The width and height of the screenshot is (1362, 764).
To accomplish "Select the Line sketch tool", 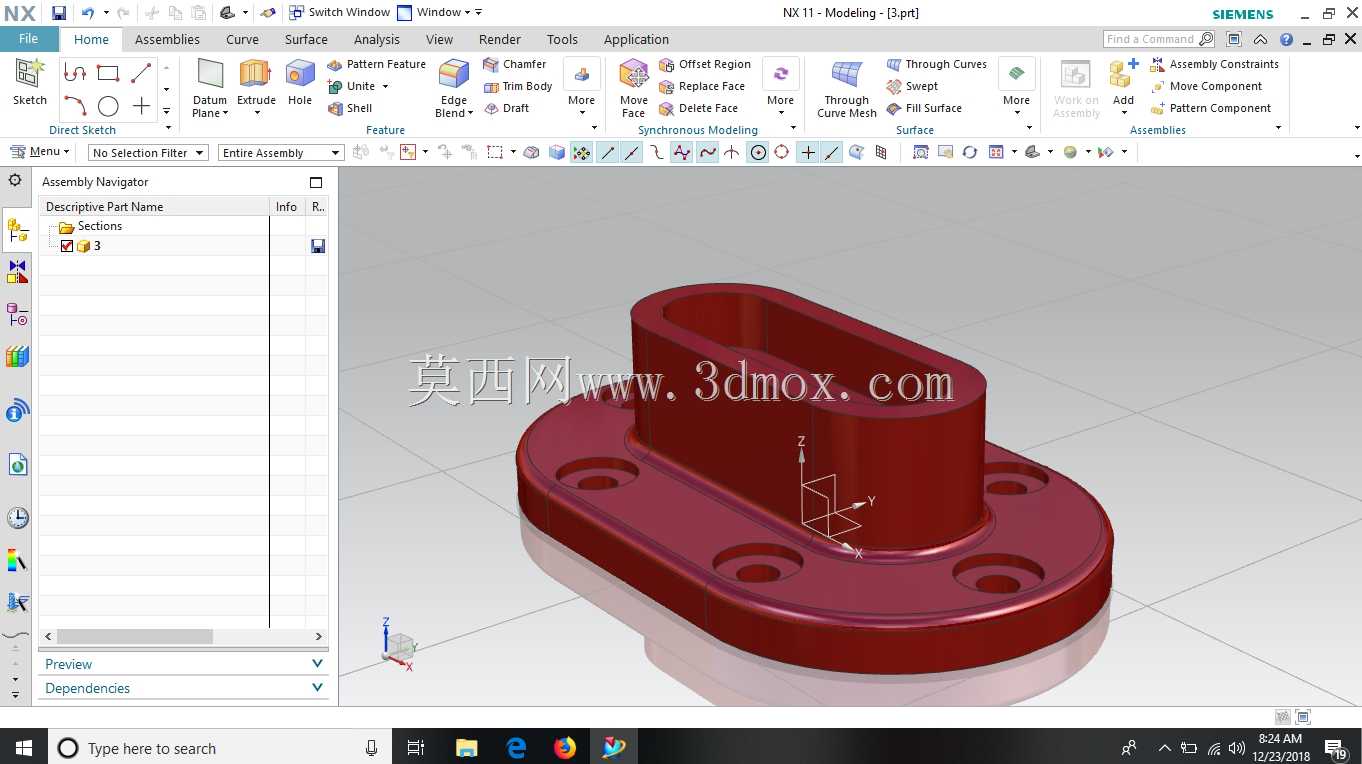I will (x=141, y=72).
